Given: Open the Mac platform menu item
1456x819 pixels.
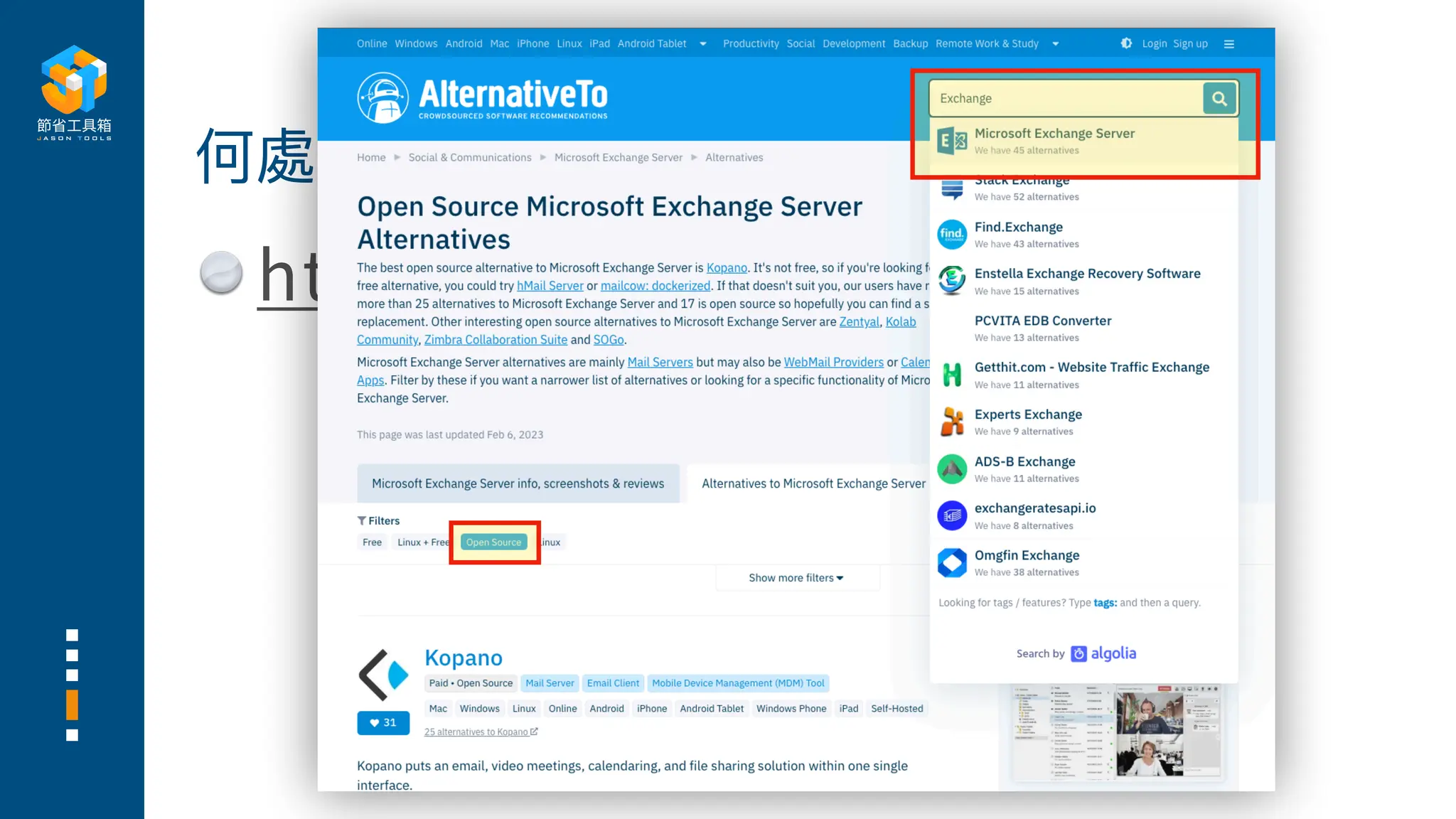Looking at the screenshot, I should click(500, 44).
